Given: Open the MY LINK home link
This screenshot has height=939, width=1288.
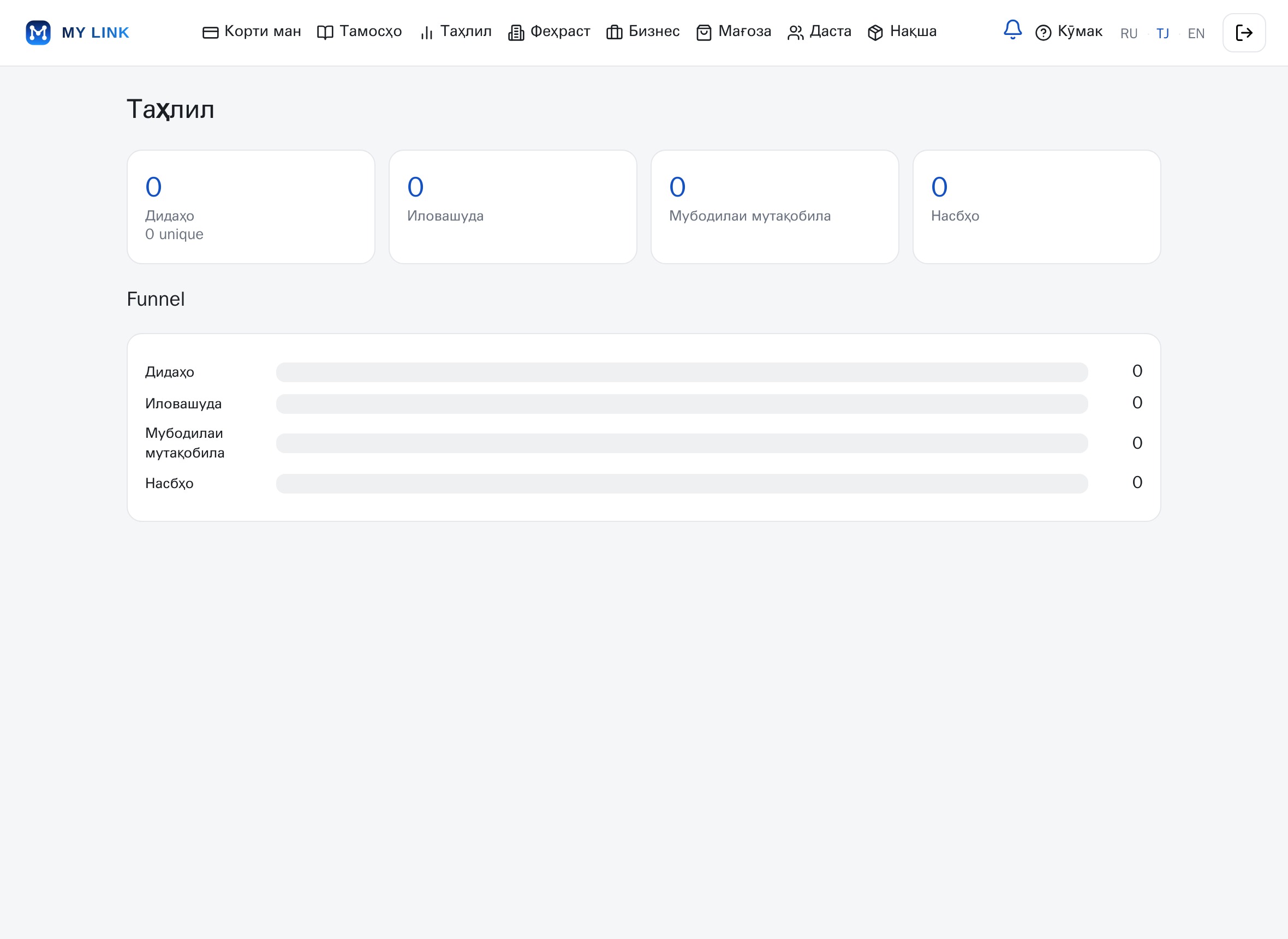Looking at the screenshot, I should tap(78, 32).
